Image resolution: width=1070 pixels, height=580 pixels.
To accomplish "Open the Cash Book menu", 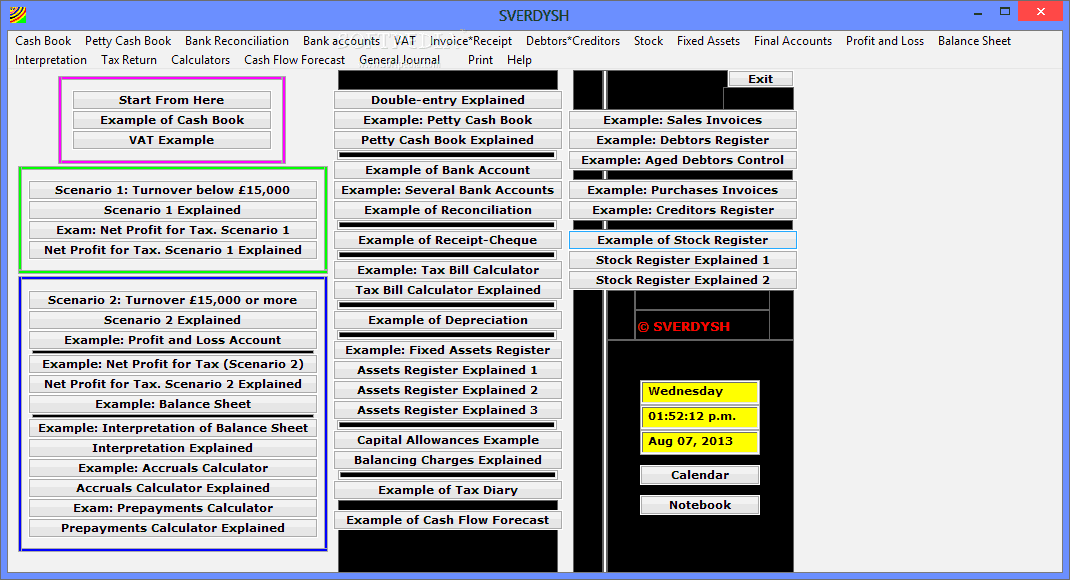I will [x=43, y=41].
